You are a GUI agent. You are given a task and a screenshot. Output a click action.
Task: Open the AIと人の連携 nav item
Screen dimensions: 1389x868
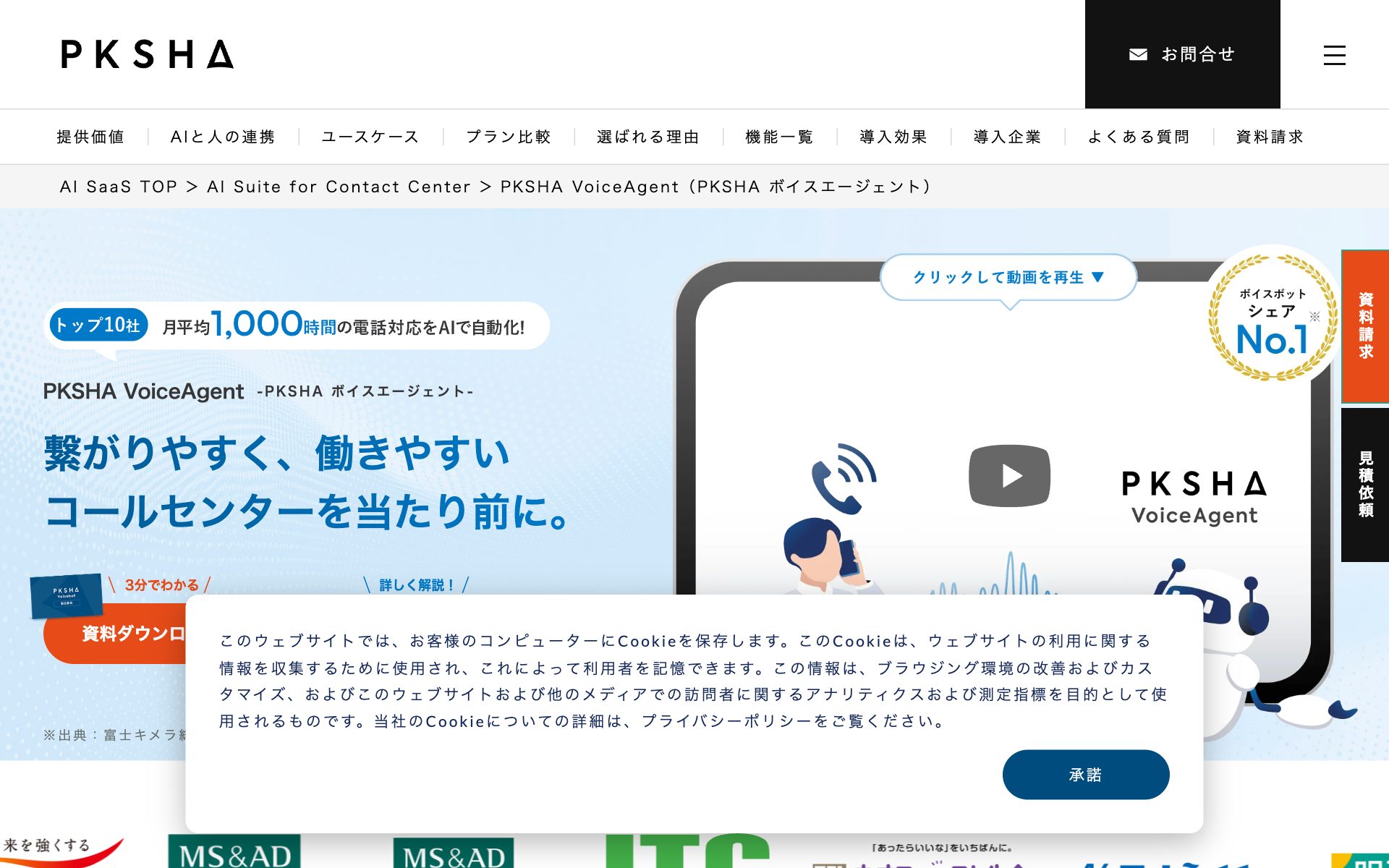point(223,137)
